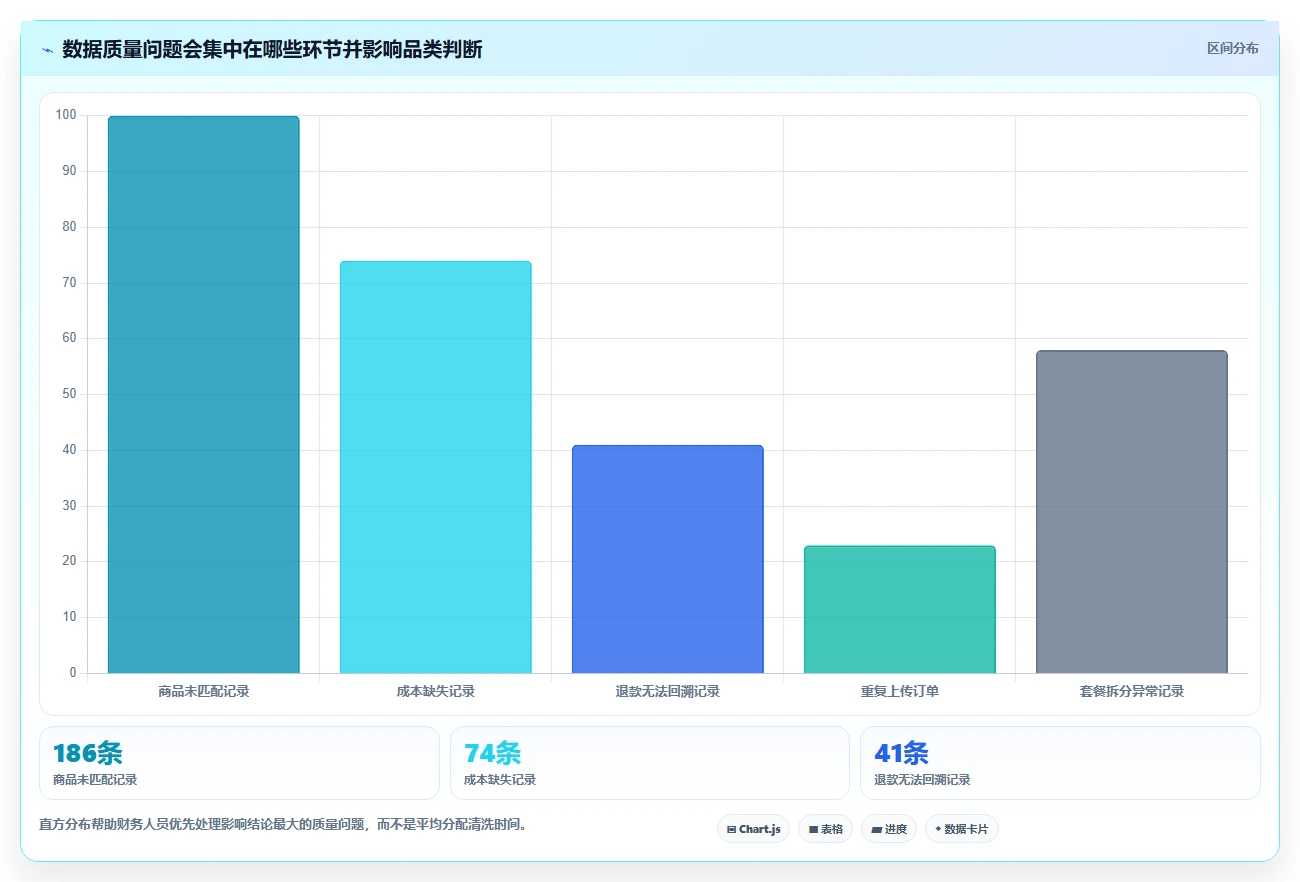Click the x-axis label 退款无法回溯记录
1300x882 pixels.
pyautogui.click(x=668, y=691)
